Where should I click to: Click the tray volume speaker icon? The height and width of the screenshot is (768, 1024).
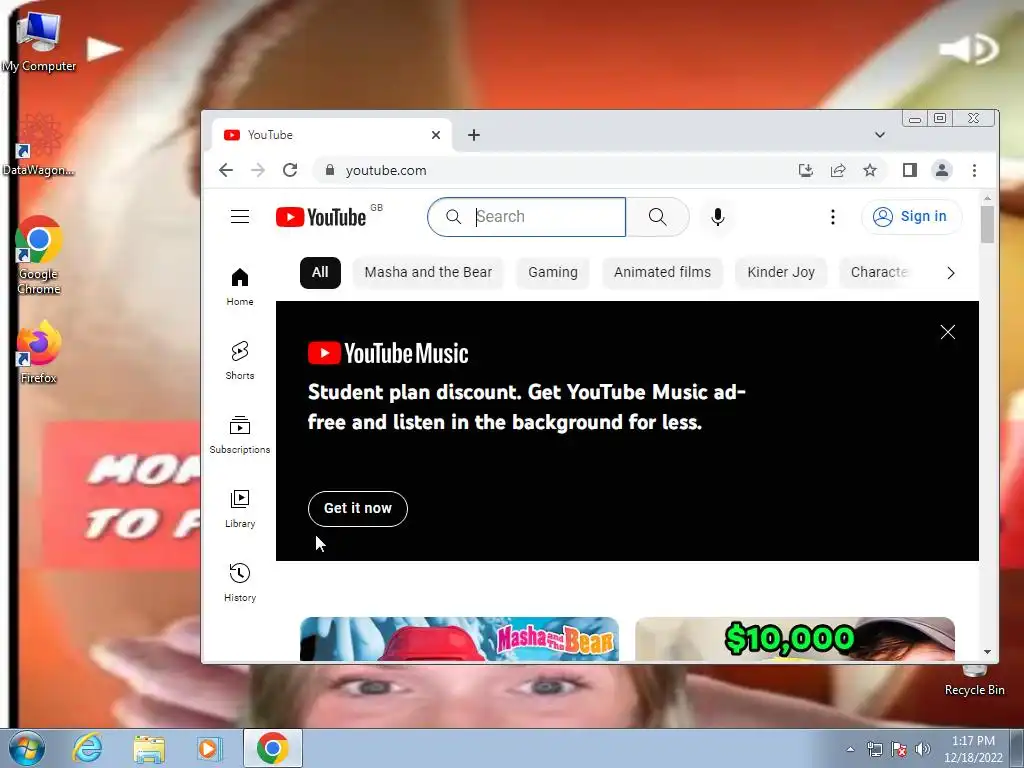click(923, 749)
